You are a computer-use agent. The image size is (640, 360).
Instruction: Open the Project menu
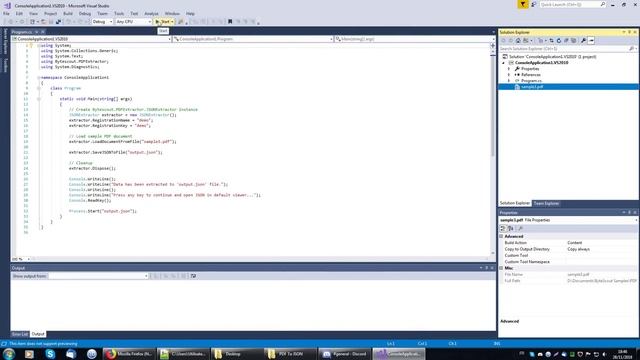pyautogui.click(x=50, y=13)
